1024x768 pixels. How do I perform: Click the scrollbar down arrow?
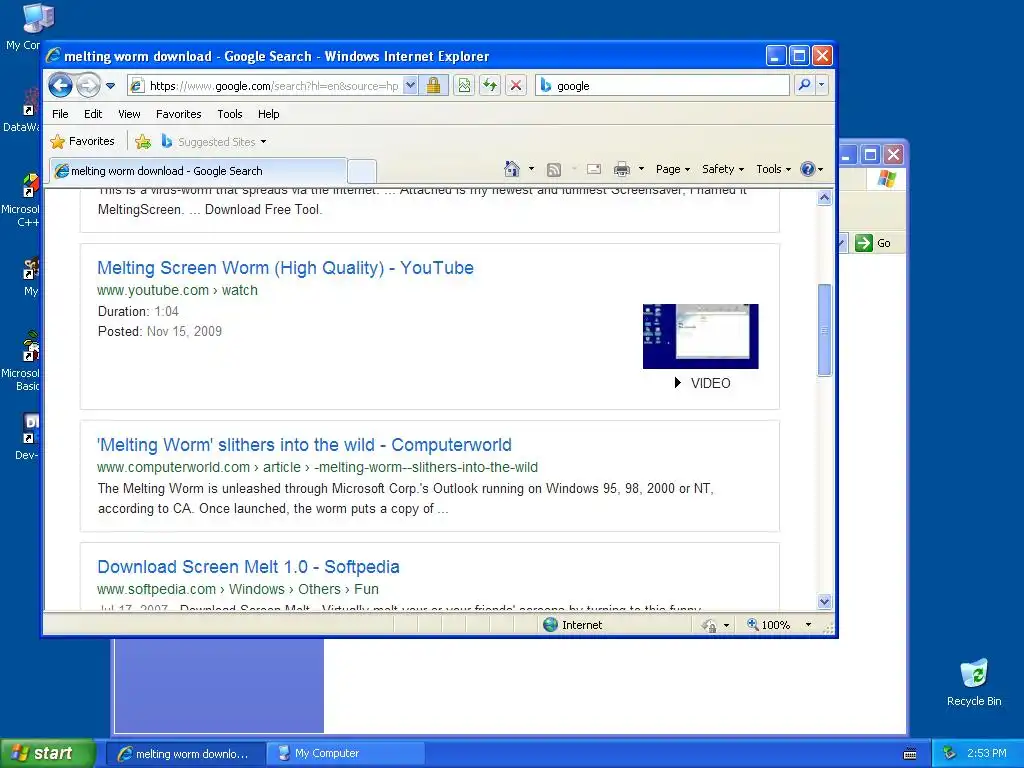[x=824, y=601]
